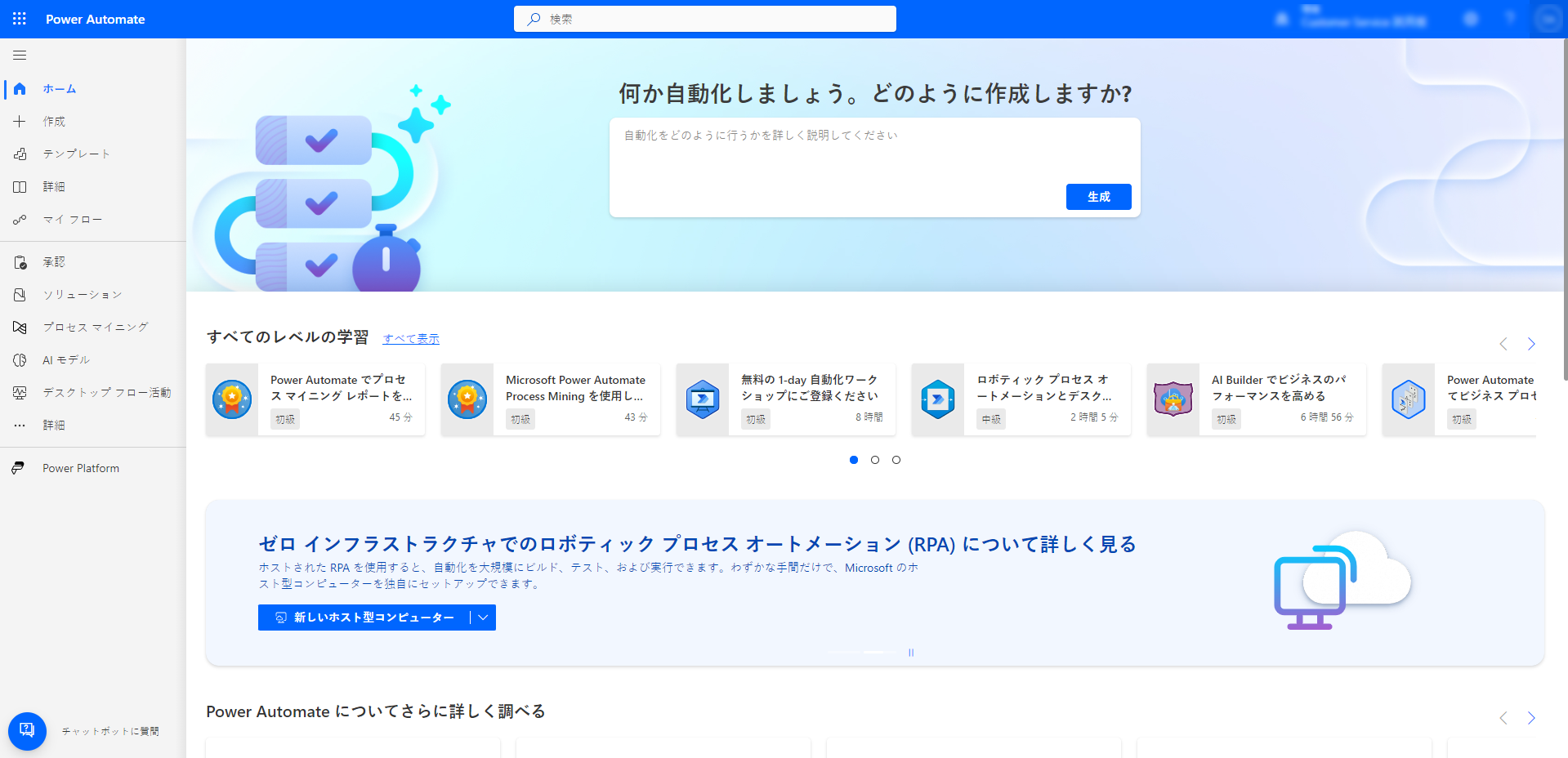Select the first learning carousel page dot
1568x758 pixels.
coord(854,460)
